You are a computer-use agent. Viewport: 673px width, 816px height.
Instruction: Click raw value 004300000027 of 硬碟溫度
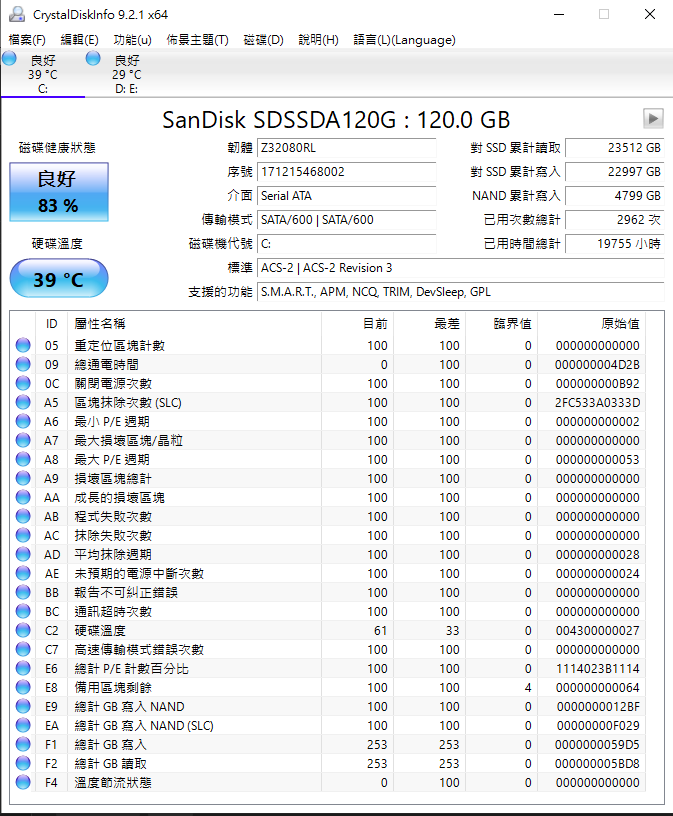tap(598, 631)
